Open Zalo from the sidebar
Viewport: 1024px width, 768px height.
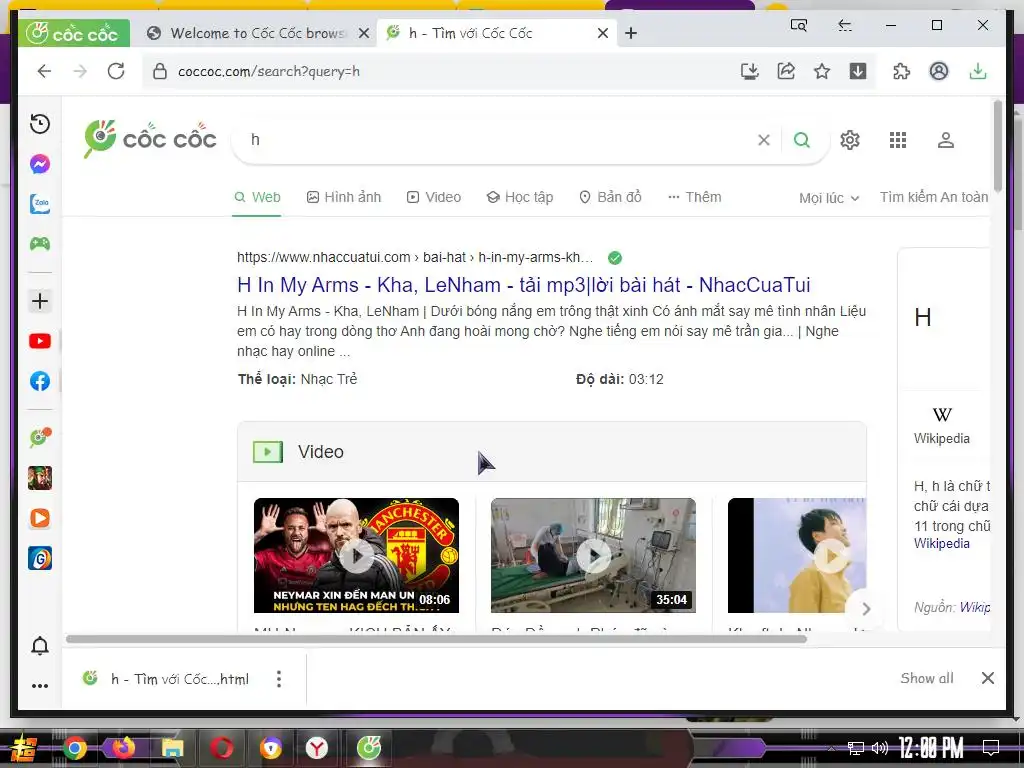click(x=40, y=204)
